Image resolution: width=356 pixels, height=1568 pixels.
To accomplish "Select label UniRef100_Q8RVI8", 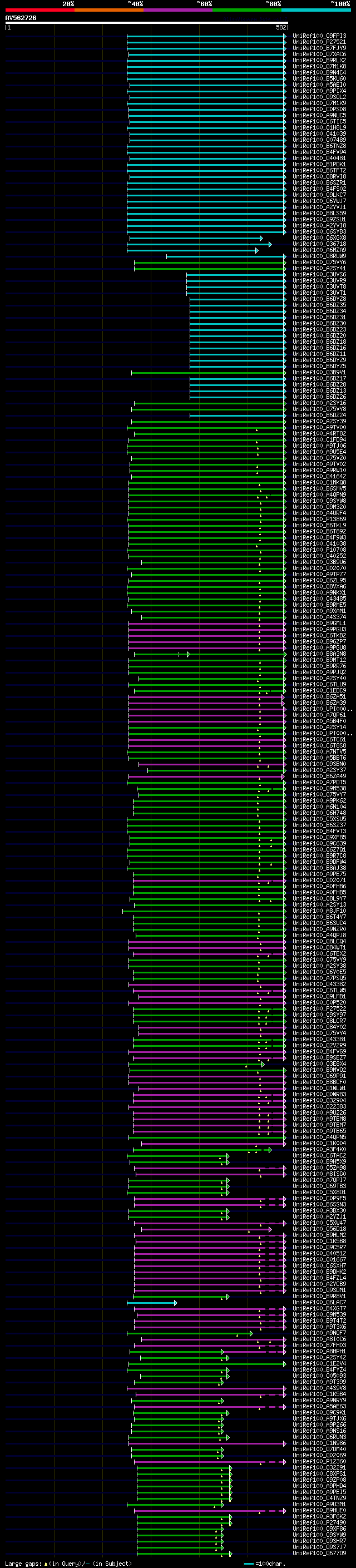I will tap(319, 176).
